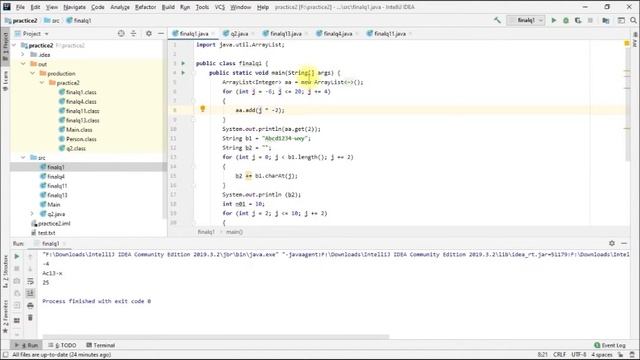
Task: Click the Structure side tool button
Action: 5,272
